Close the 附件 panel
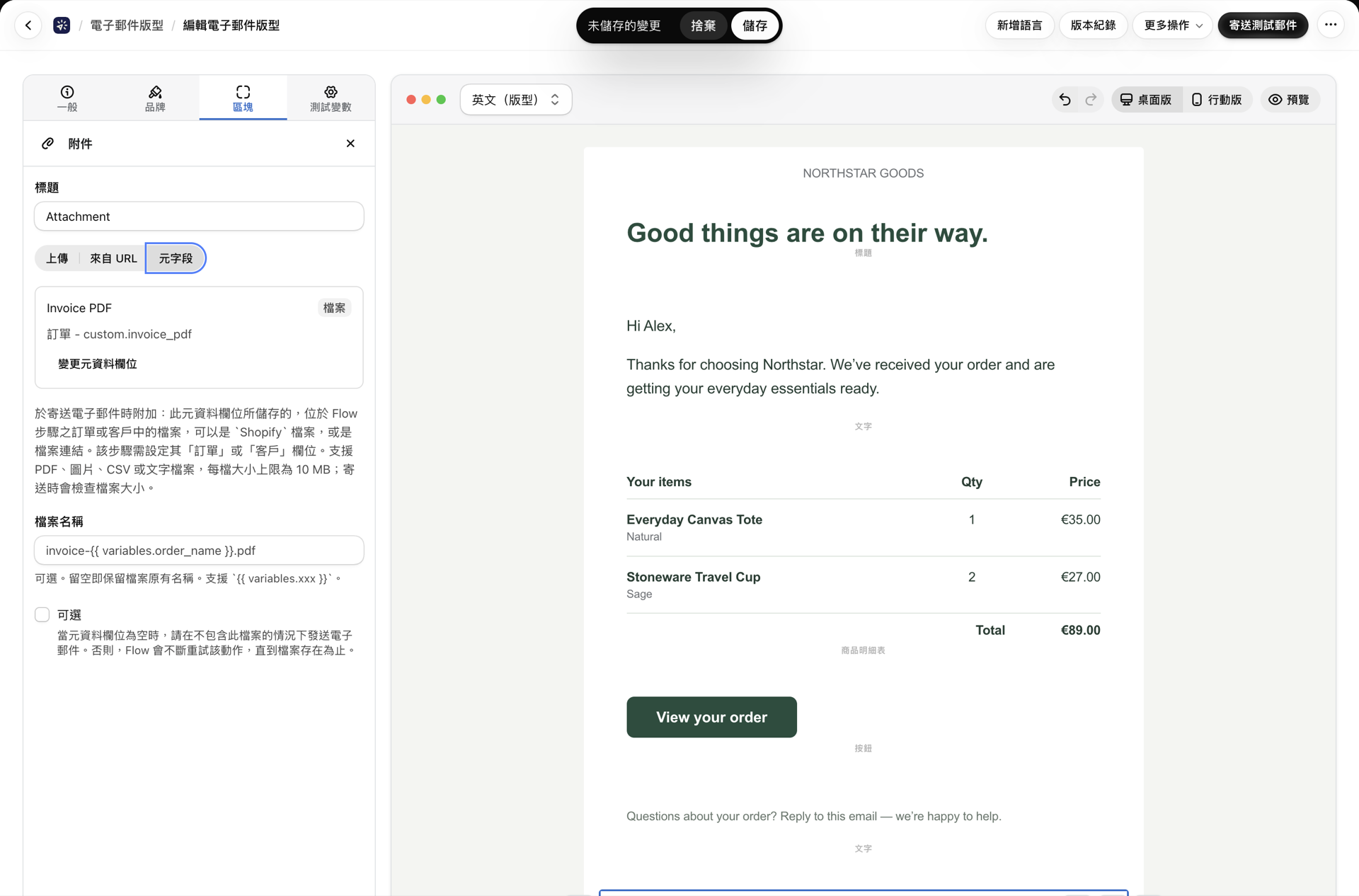Screen dimensions: 1359x896 [350, 144]
